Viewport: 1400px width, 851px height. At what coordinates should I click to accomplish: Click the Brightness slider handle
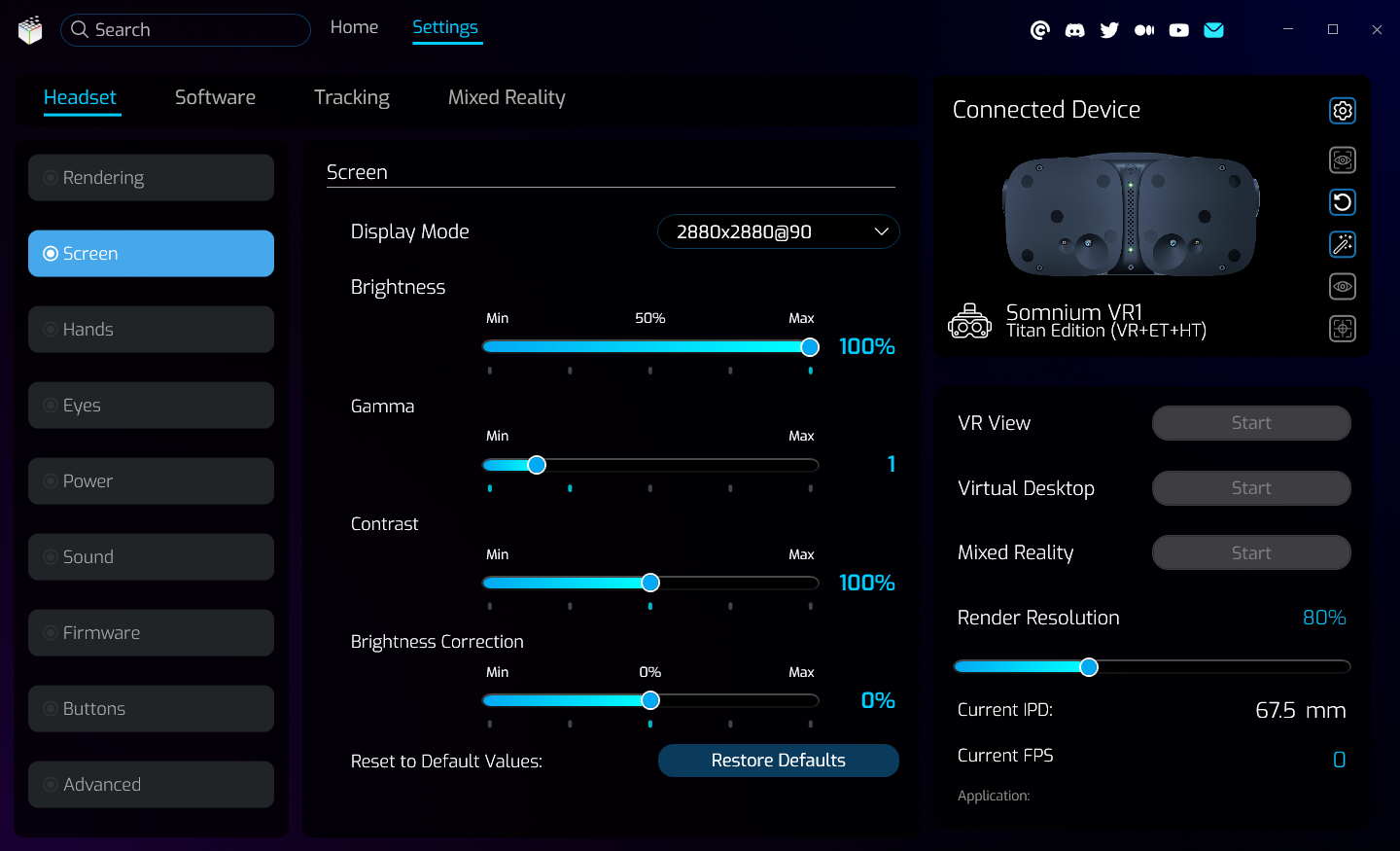[x=810, y=347]
